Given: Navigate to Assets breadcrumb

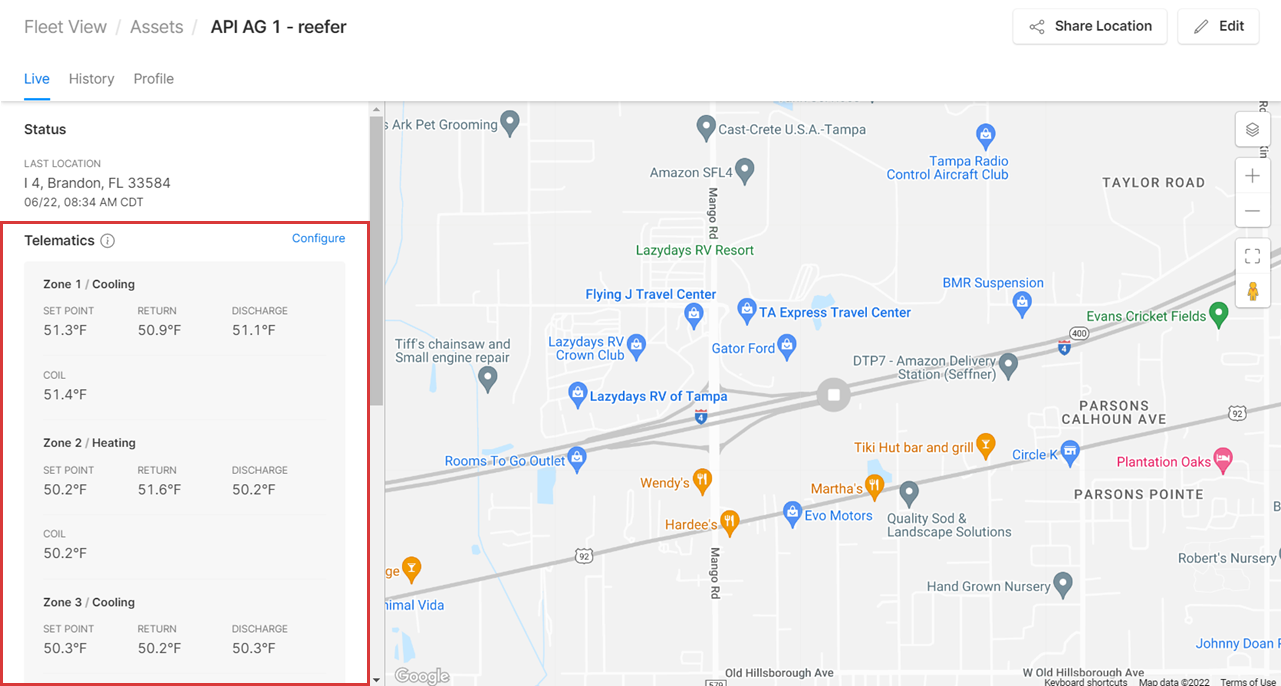Looking at the screenshot, I should click(x=157, y=27).
